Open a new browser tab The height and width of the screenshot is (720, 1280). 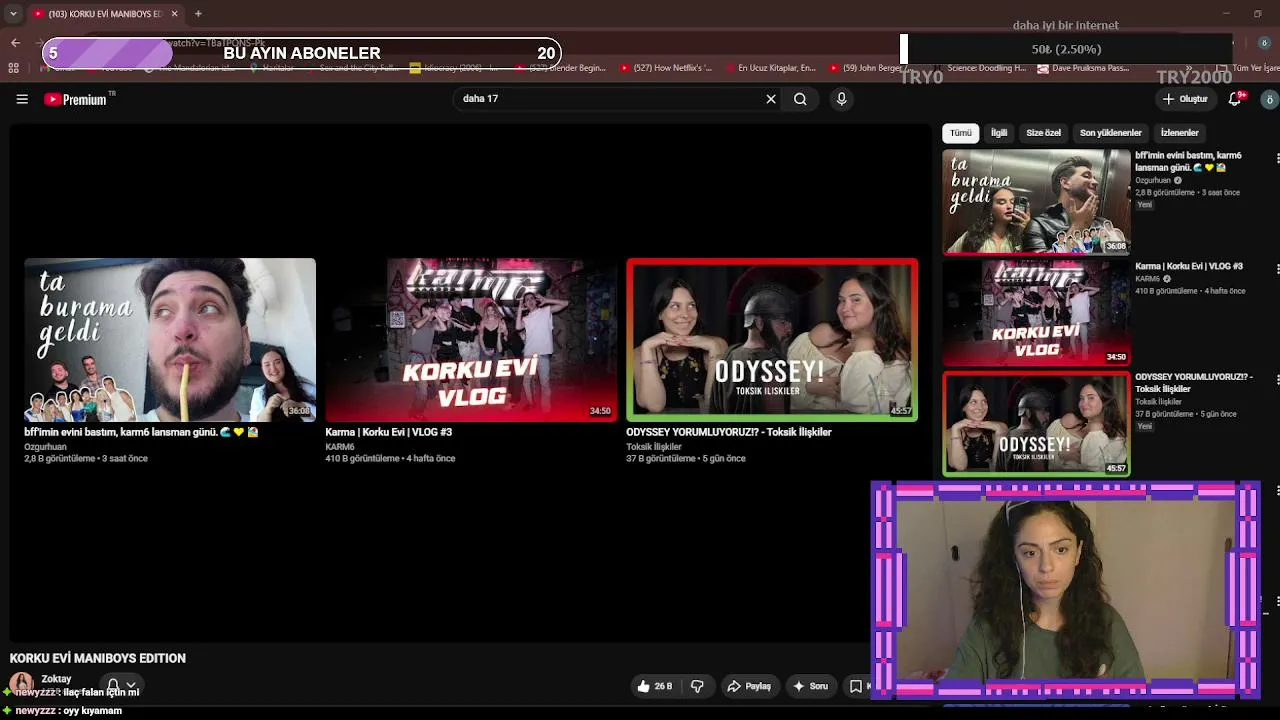click(198, 14)
